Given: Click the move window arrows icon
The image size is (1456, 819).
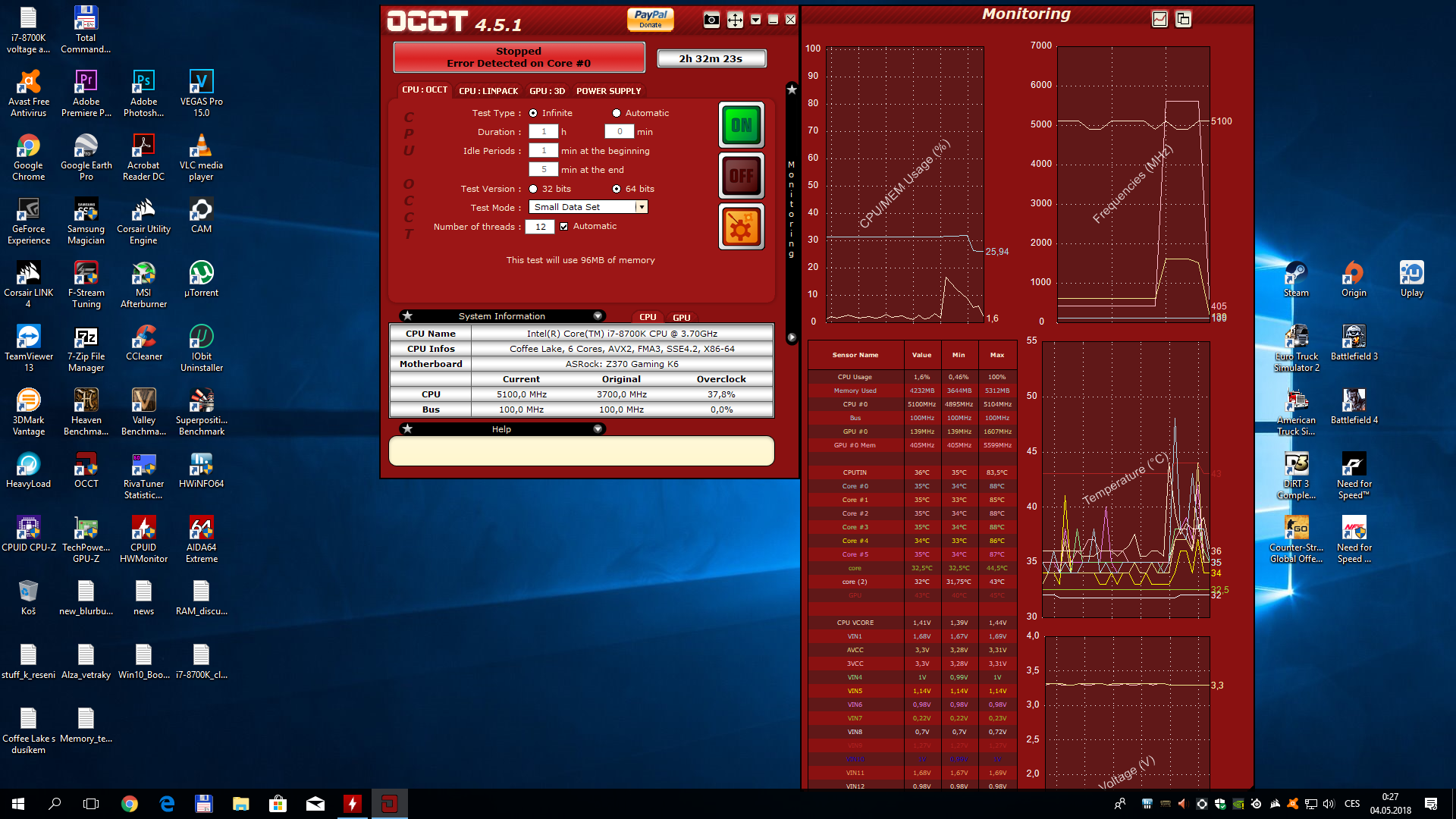Looking at the screenshot, I should pos(735,20).
